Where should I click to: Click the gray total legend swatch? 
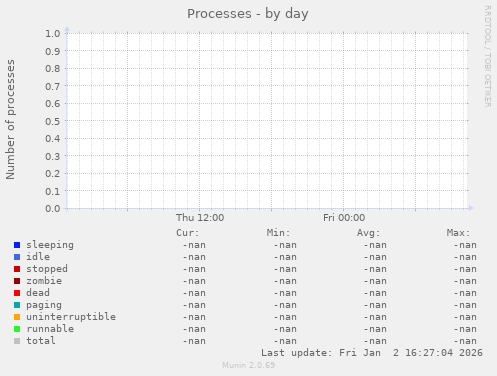[17, 341]
